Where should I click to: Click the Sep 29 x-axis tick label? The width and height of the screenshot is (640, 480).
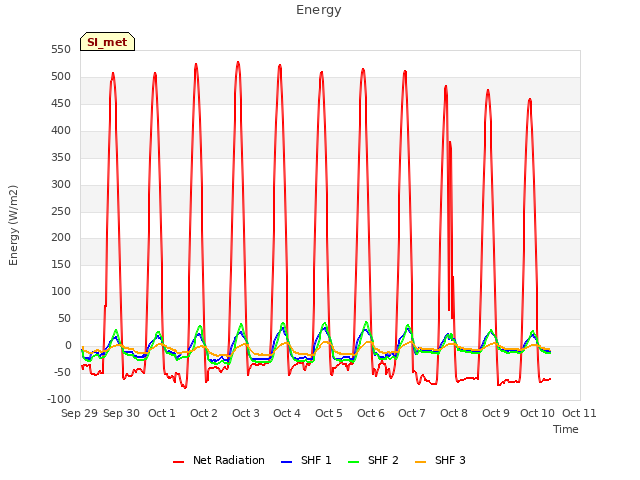point(79,413)
